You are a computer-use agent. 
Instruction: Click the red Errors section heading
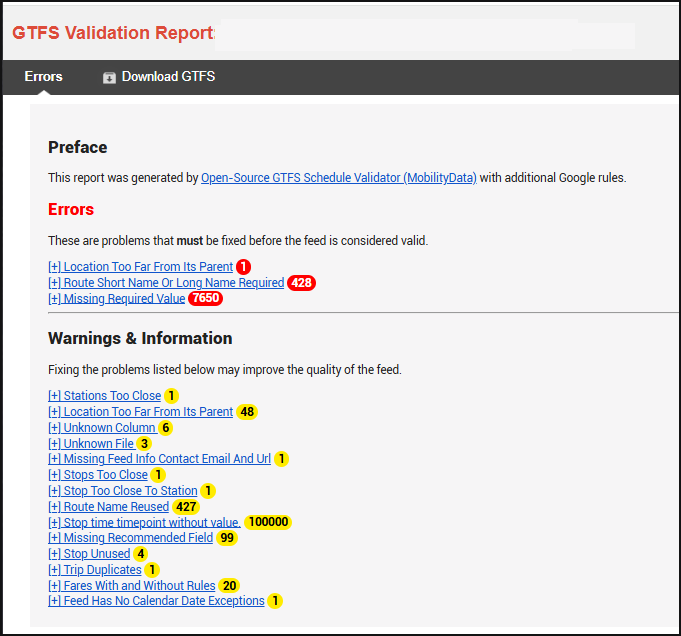coord(71,209)
